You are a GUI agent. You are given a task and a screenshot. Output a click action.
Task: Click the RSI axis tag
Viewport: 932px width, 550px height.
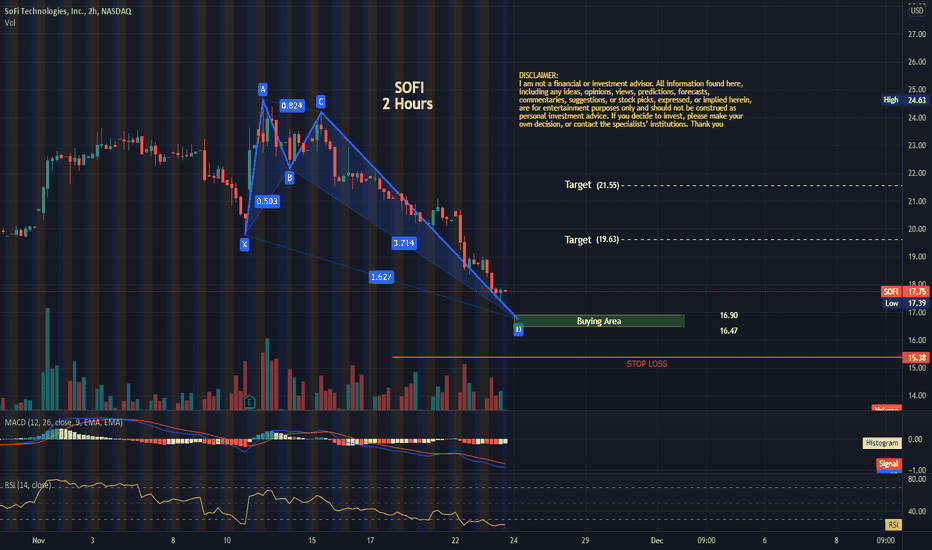pos(893,524)
